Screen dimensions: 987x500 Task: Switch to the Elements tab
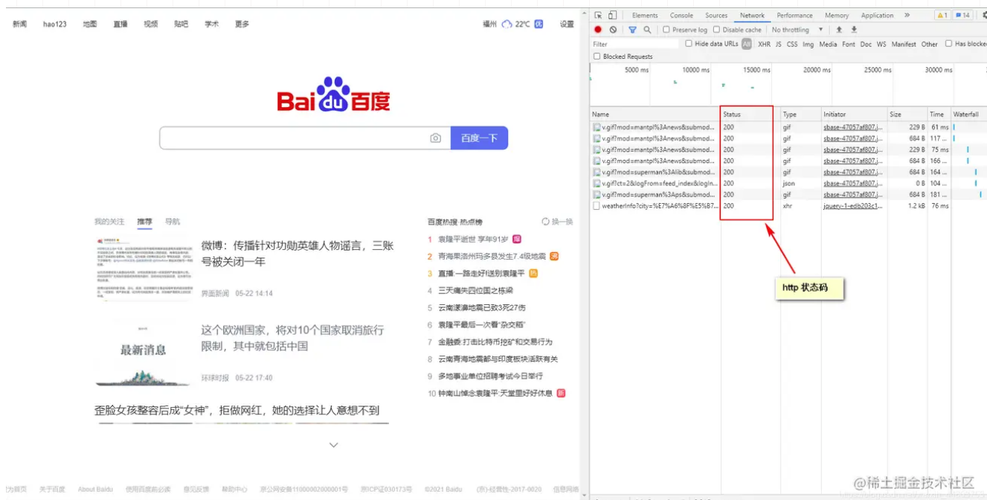[x=645, y=15]
